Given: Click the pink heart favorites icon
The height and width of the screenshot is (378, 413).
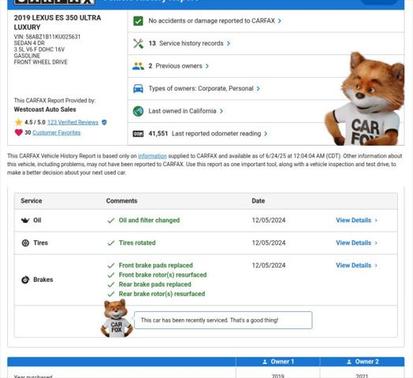Looking at the screenshot, I should click(19, 132).
